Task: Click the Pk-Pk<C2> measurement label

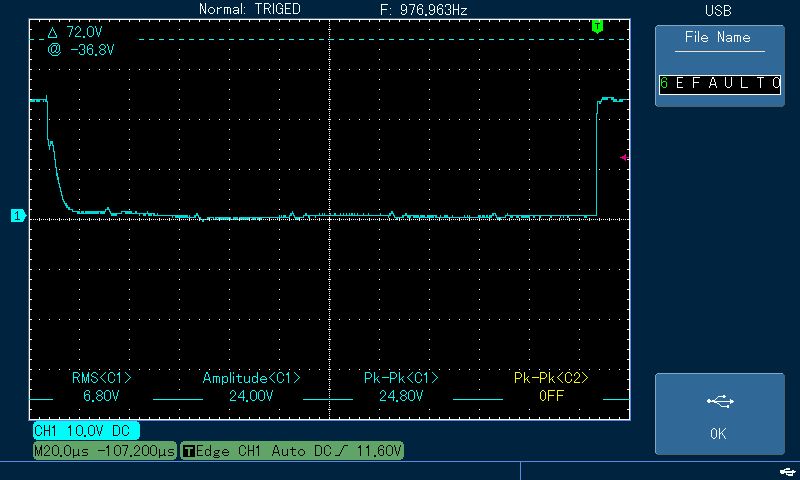Action: (x=551, y=378)
